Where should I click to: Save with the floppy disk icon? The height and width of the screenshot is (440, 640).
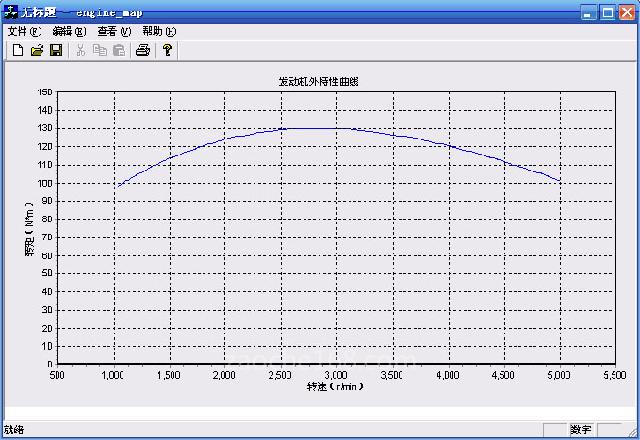point(56,50)
